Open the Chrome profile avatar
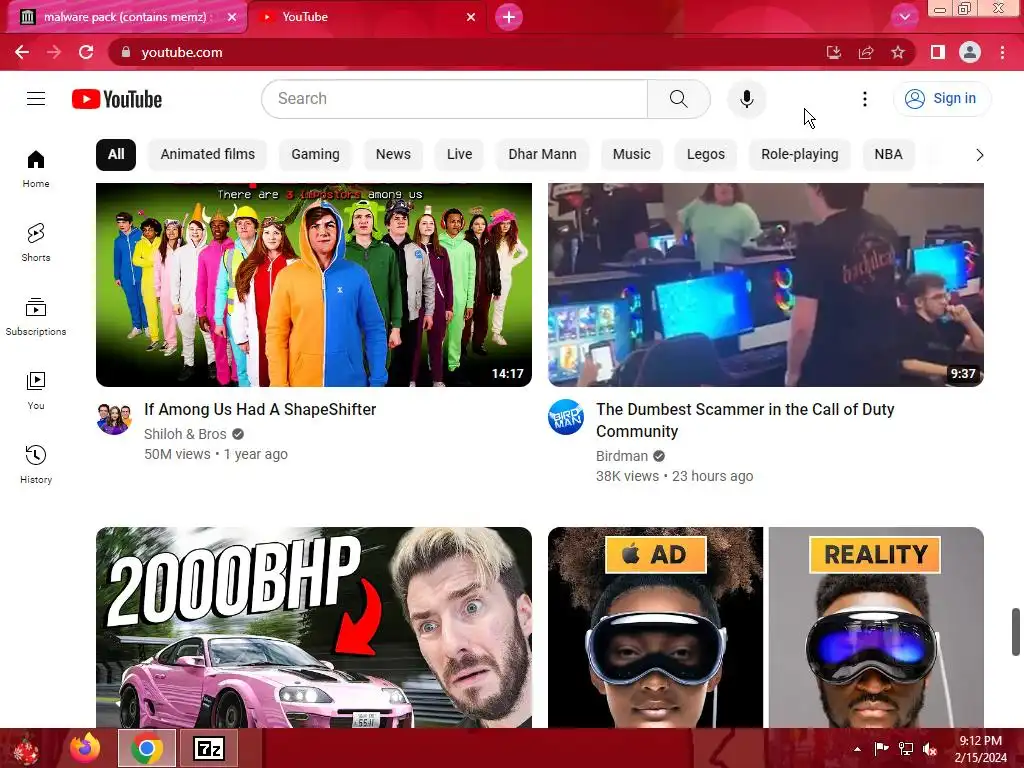This screenshot has width=1024, height=768. pos(970,52)
